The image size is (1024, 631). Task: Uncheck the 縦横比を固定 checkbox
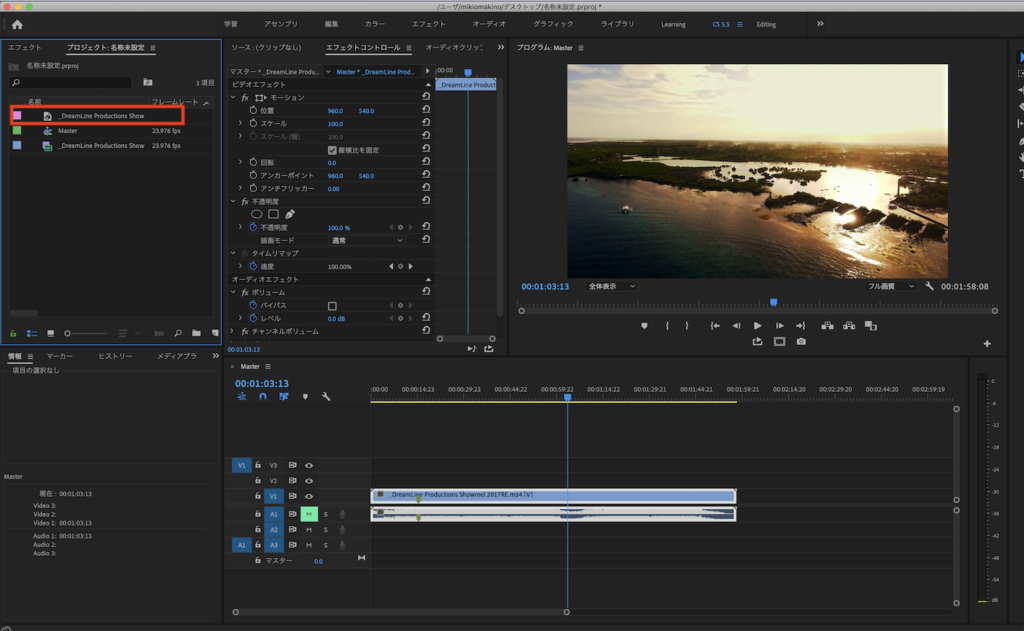[333, 150]
